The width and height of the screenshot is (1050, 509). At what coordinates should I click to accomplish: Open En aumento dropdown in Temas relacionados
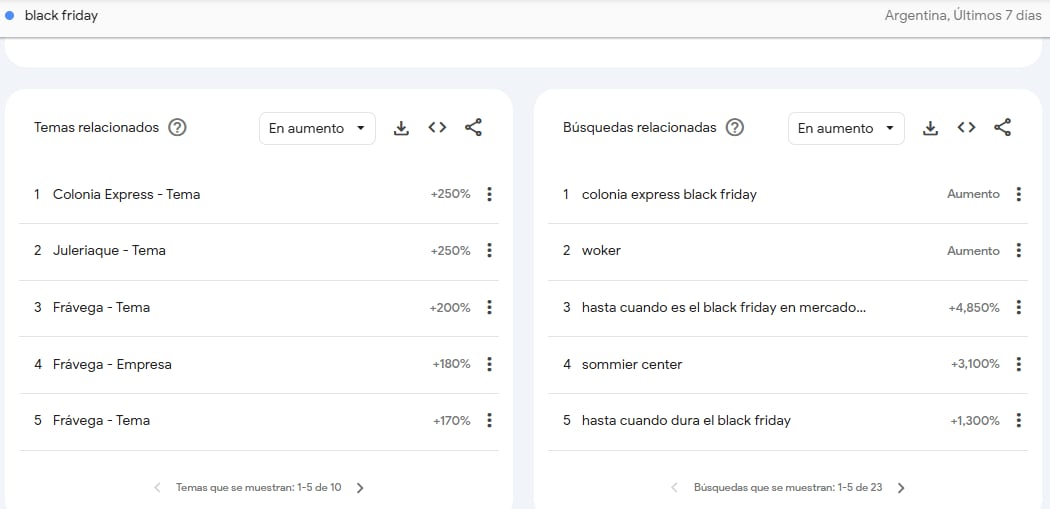coord(317,129)
